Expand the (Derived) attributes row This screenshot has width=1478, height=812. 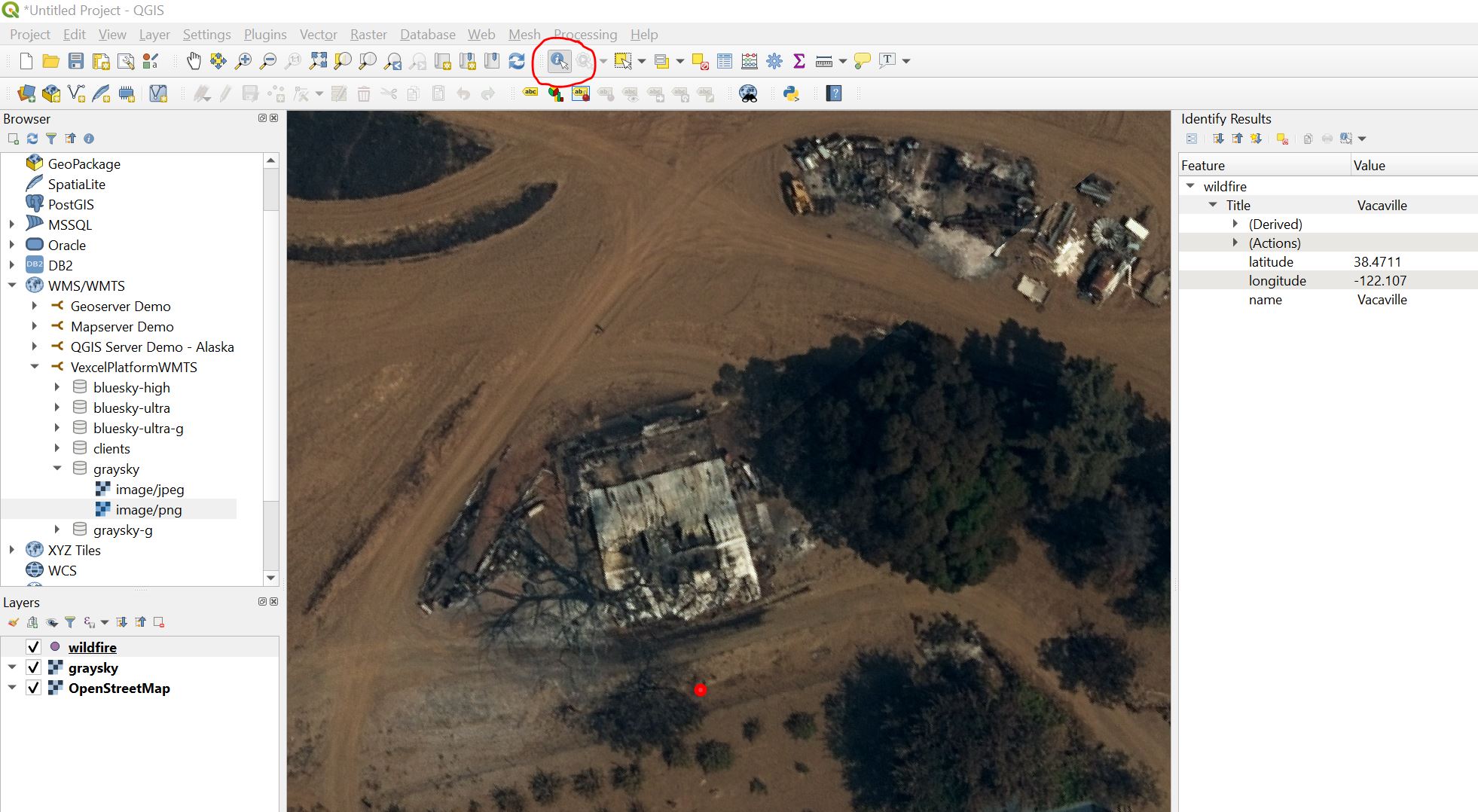(x=1235, y=224)
